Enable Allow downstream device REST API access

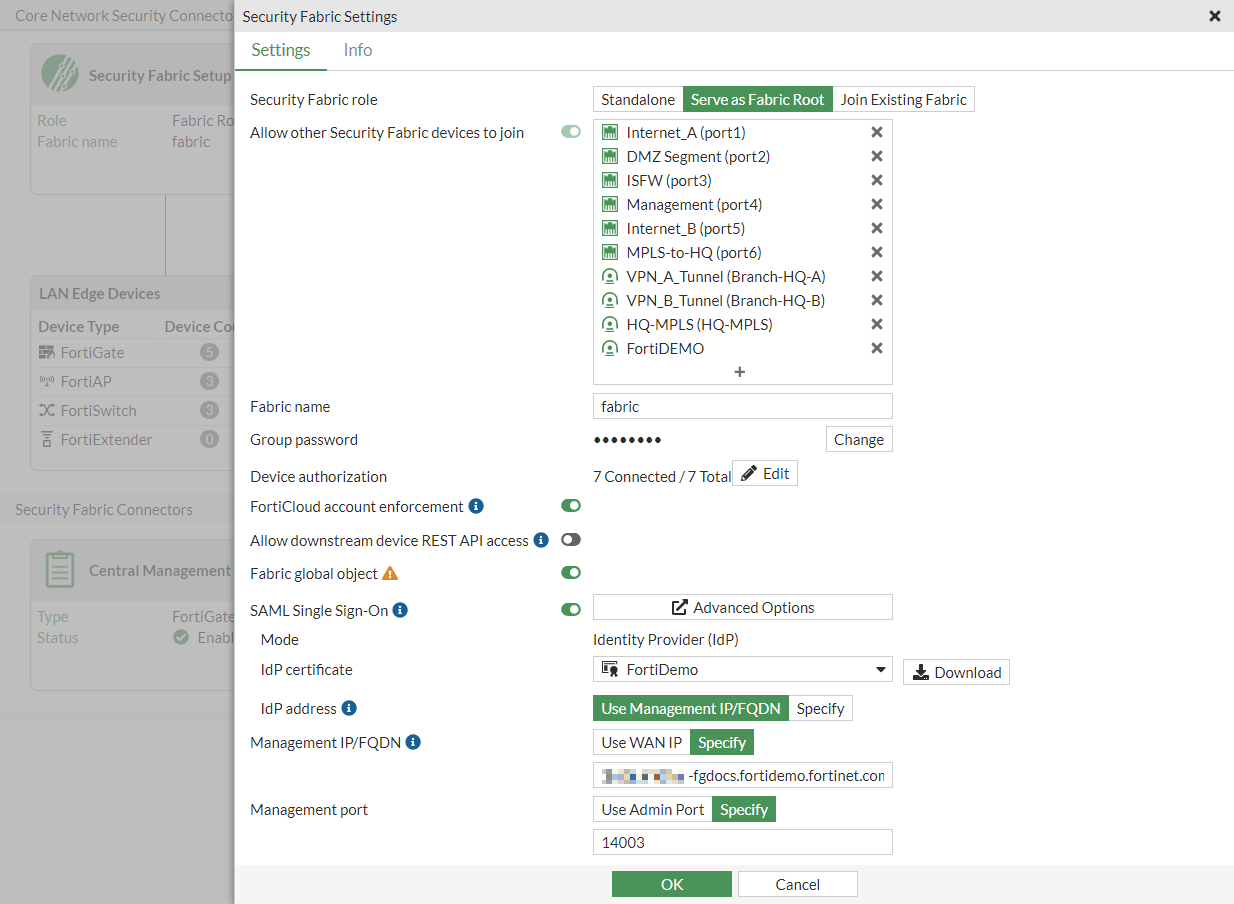click(x=571, y=539)
